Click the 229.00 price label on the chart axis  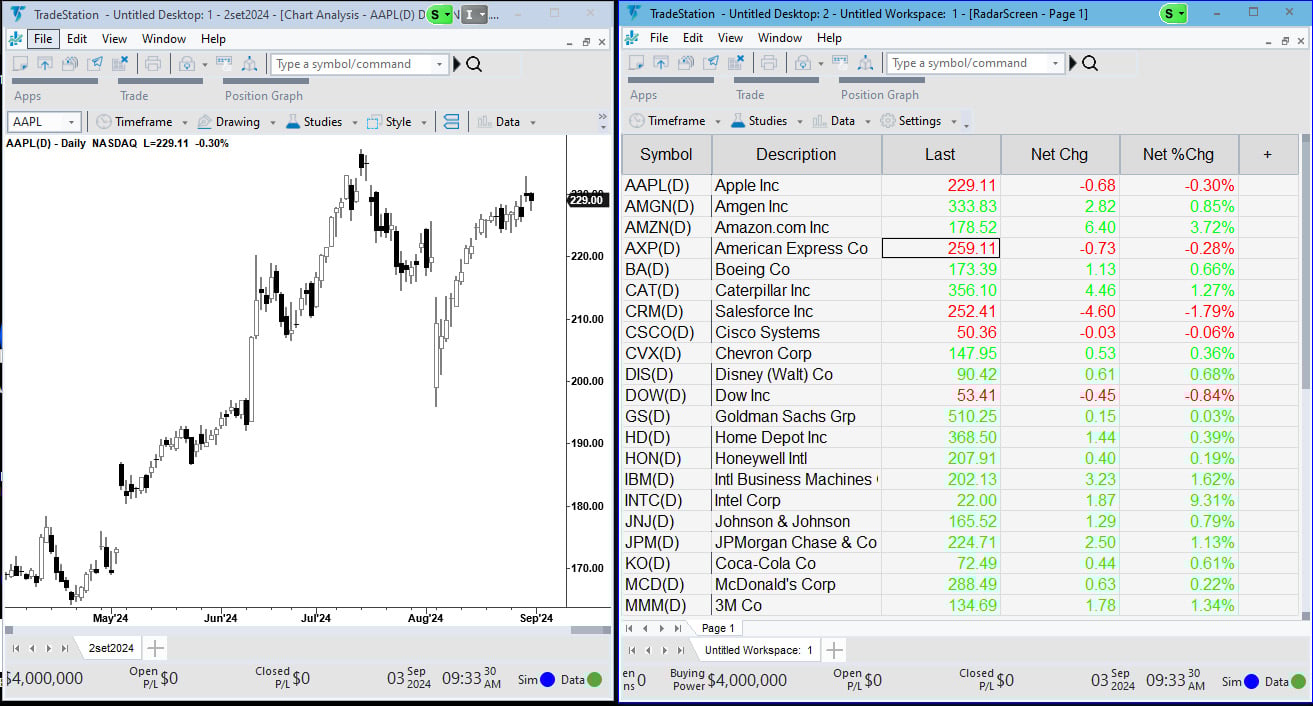tap(586, 200)
